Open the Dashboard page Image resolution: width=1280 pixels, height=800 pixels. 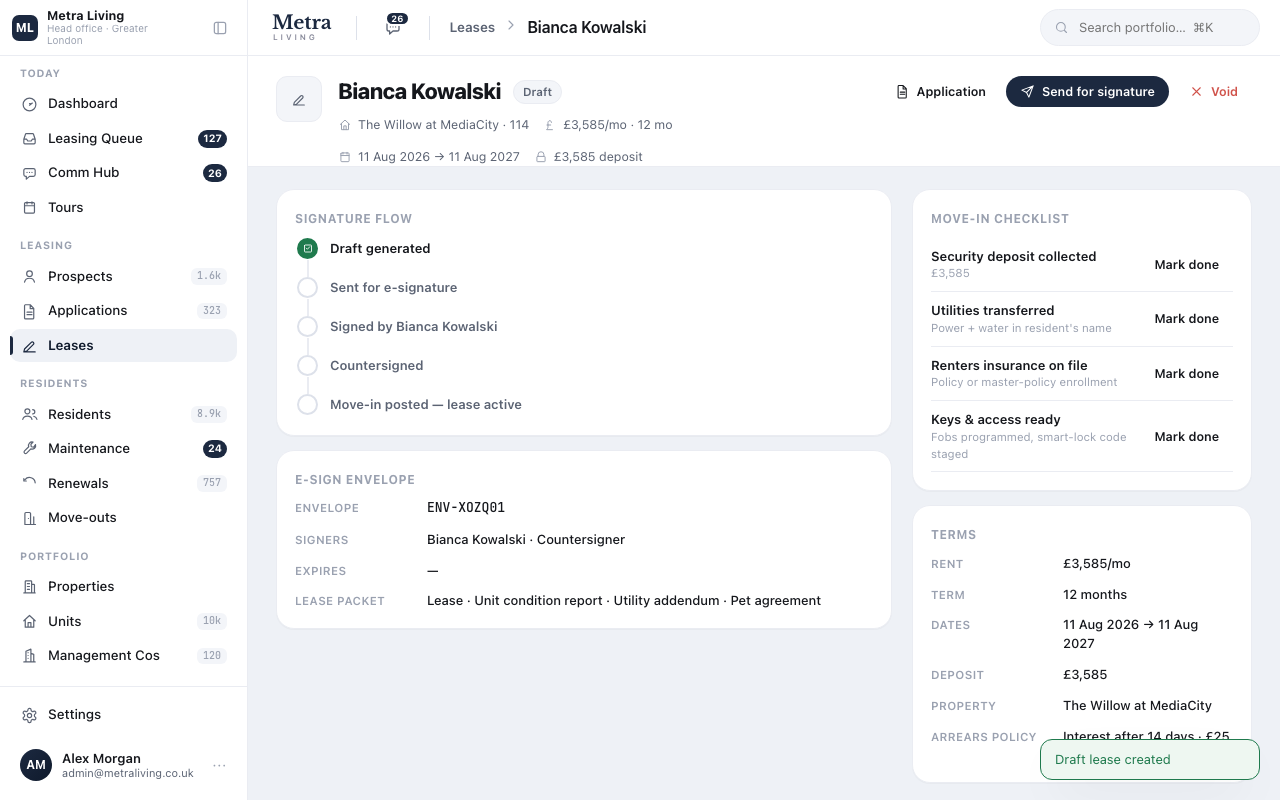[x=123, y=104]
